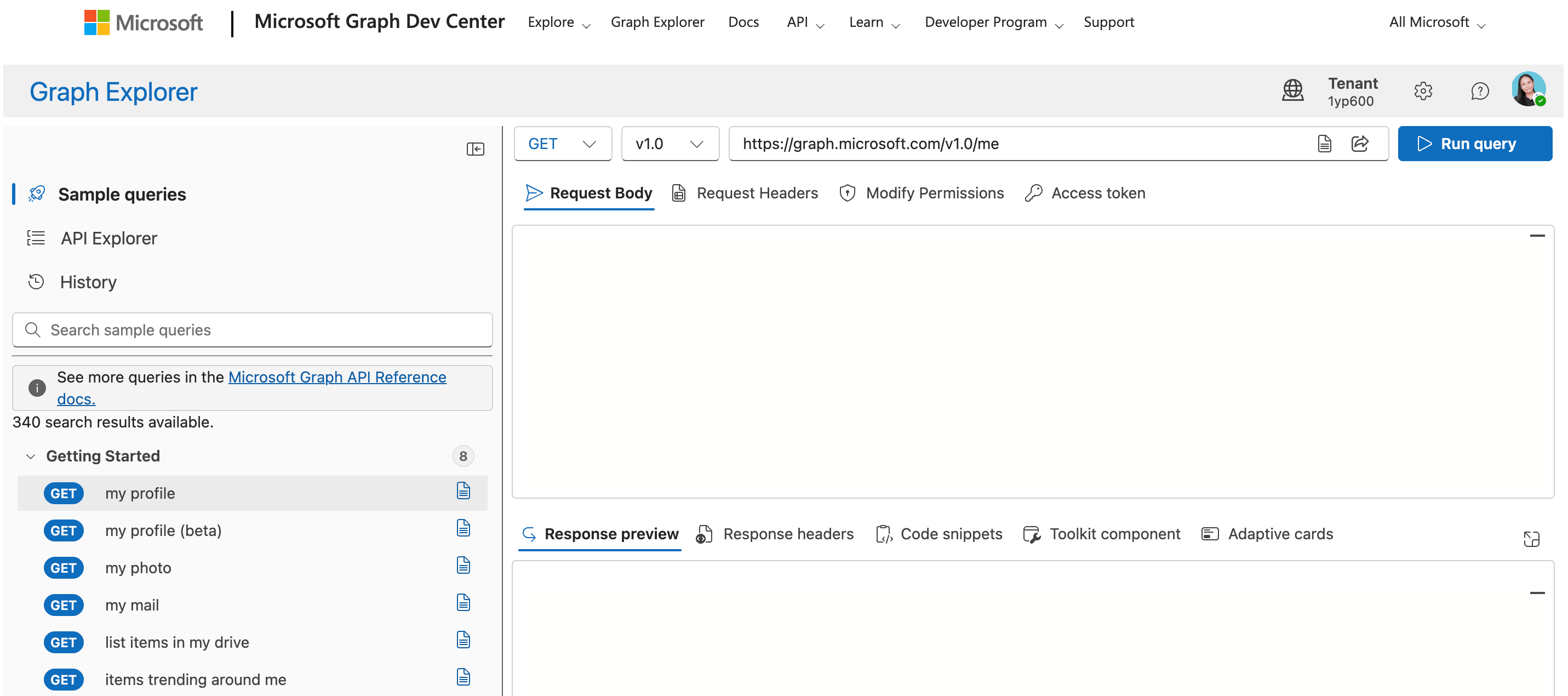Open the docs icon for my profile (beta)
The width and height of the screenshot is (1568, 696).
(463, 528)
